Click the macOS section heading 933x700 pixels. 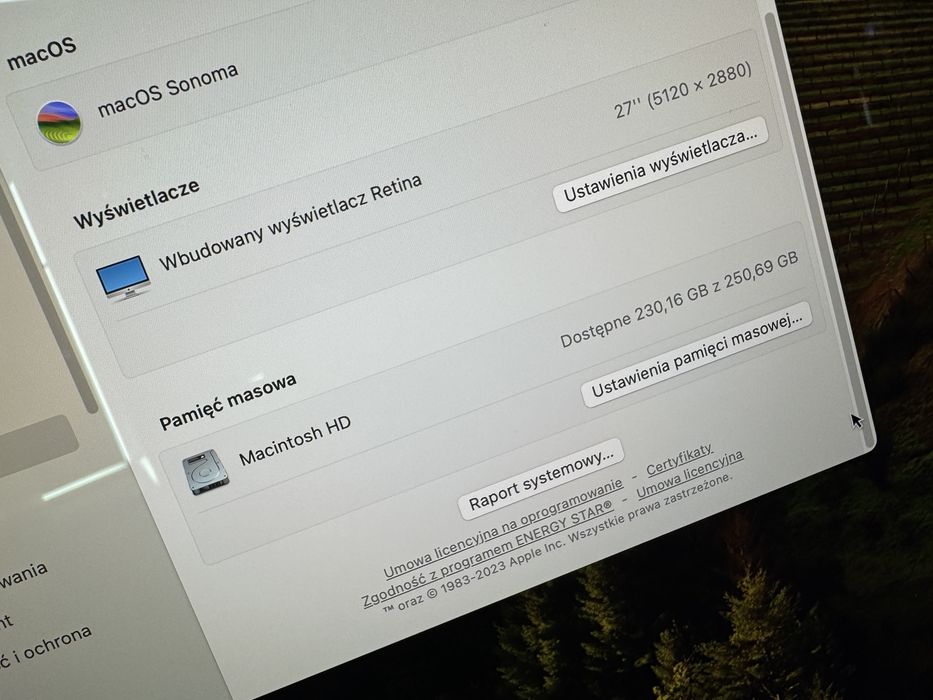click(41, 52)
